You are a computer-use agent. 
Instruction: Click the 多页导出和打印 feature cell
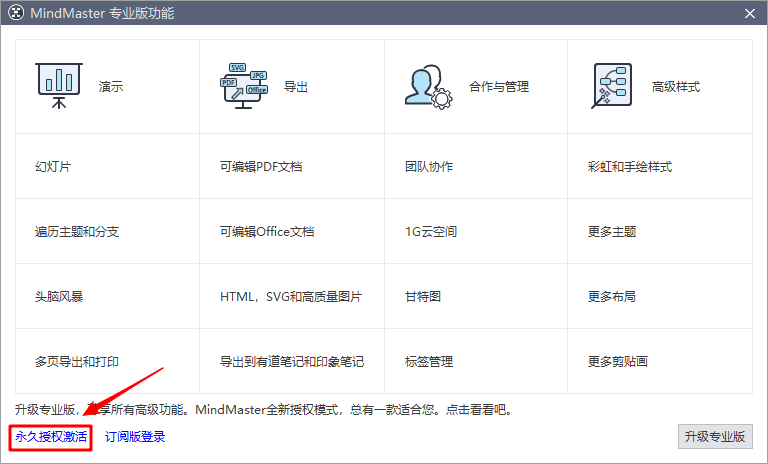point(107,362)
